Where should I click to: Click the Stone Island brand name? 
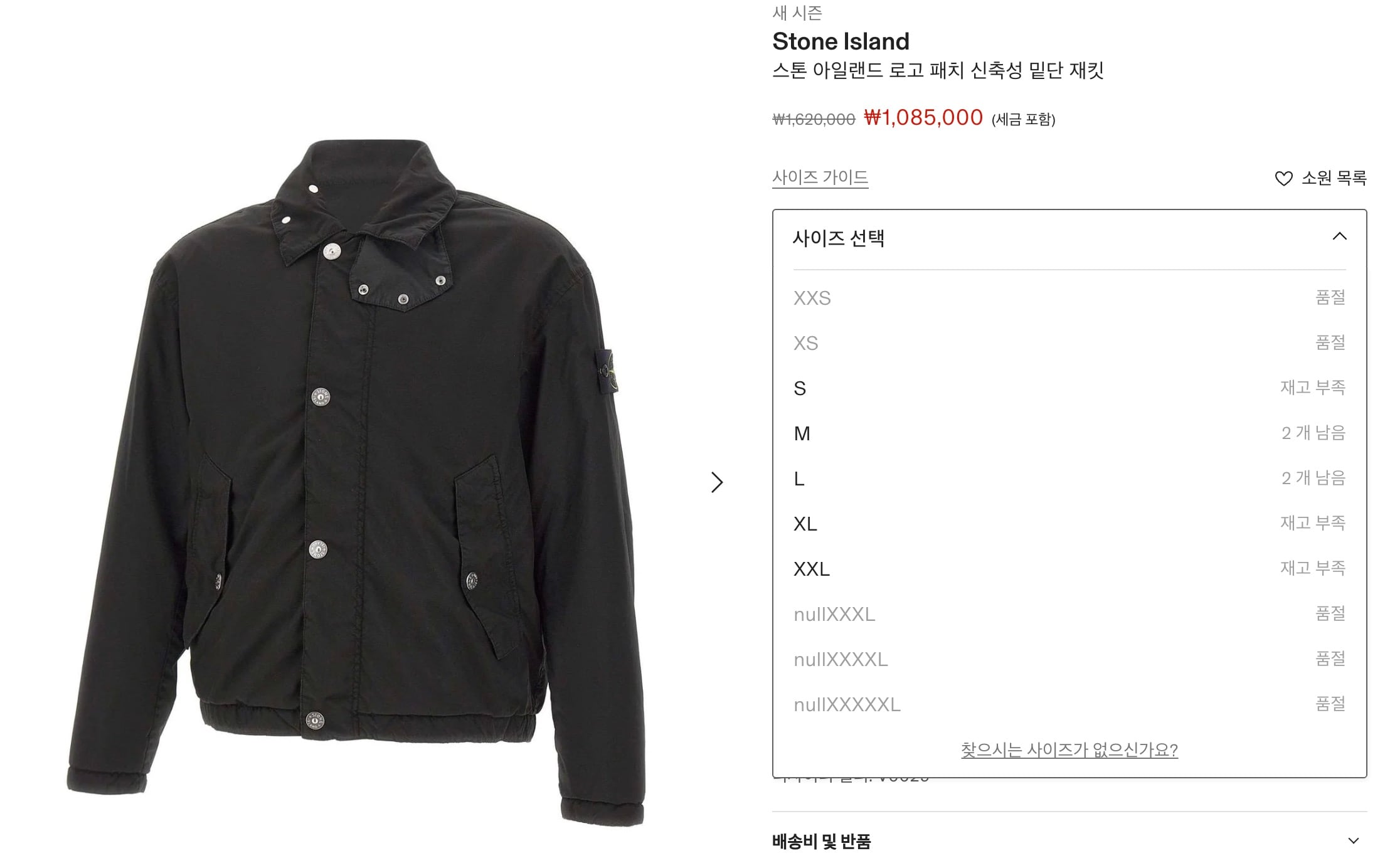pos(841,41)
